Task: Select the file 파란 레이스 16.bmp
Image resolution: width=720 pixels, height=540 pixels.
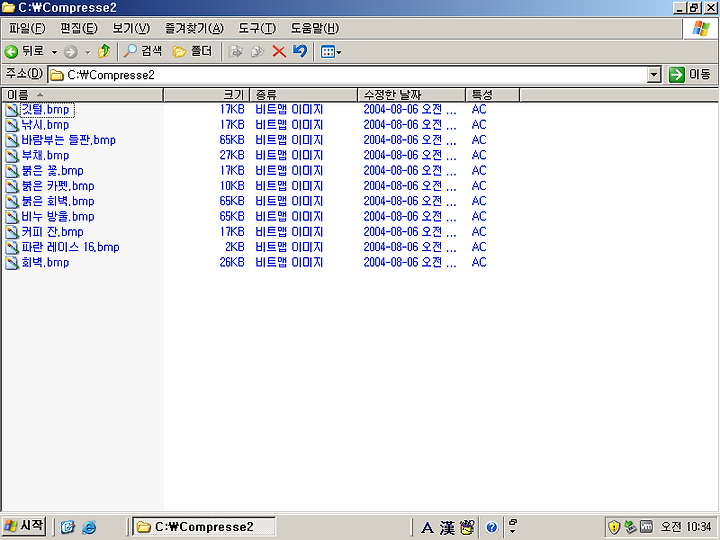Action: point(71,247)
